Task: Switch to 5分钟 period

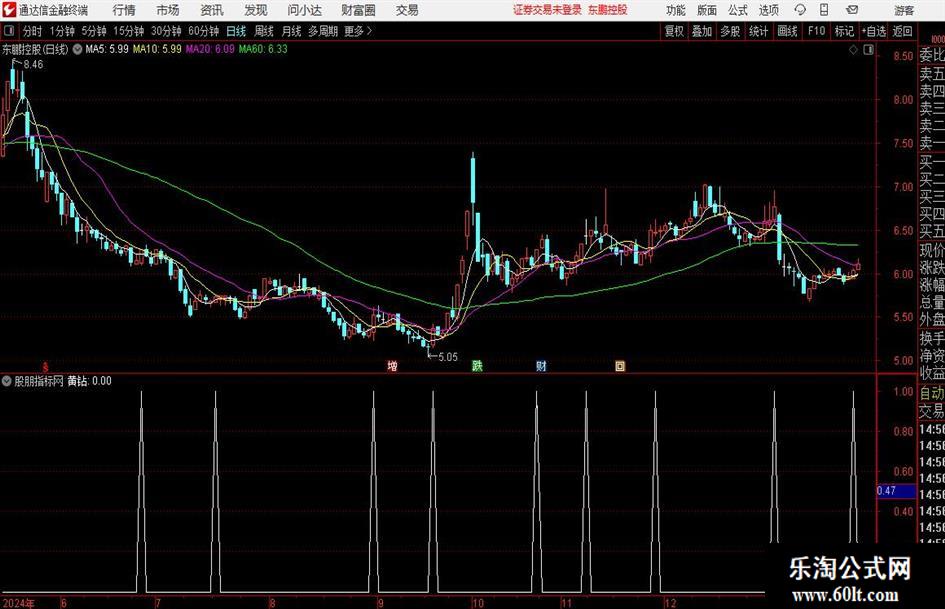Action: pyautogui.click(x=93, y=31)
